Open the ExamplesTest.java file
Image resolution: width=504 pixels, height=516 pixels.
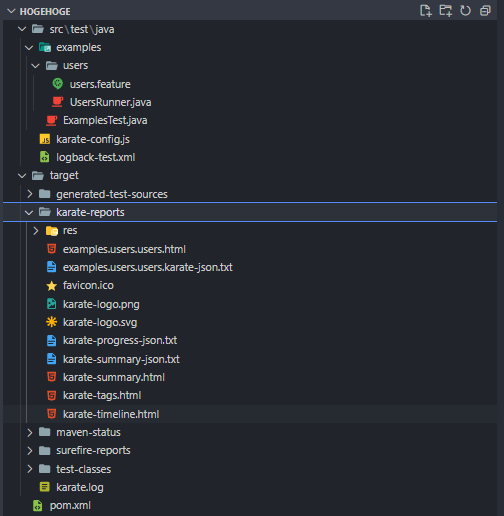click(x=105, y=120)
